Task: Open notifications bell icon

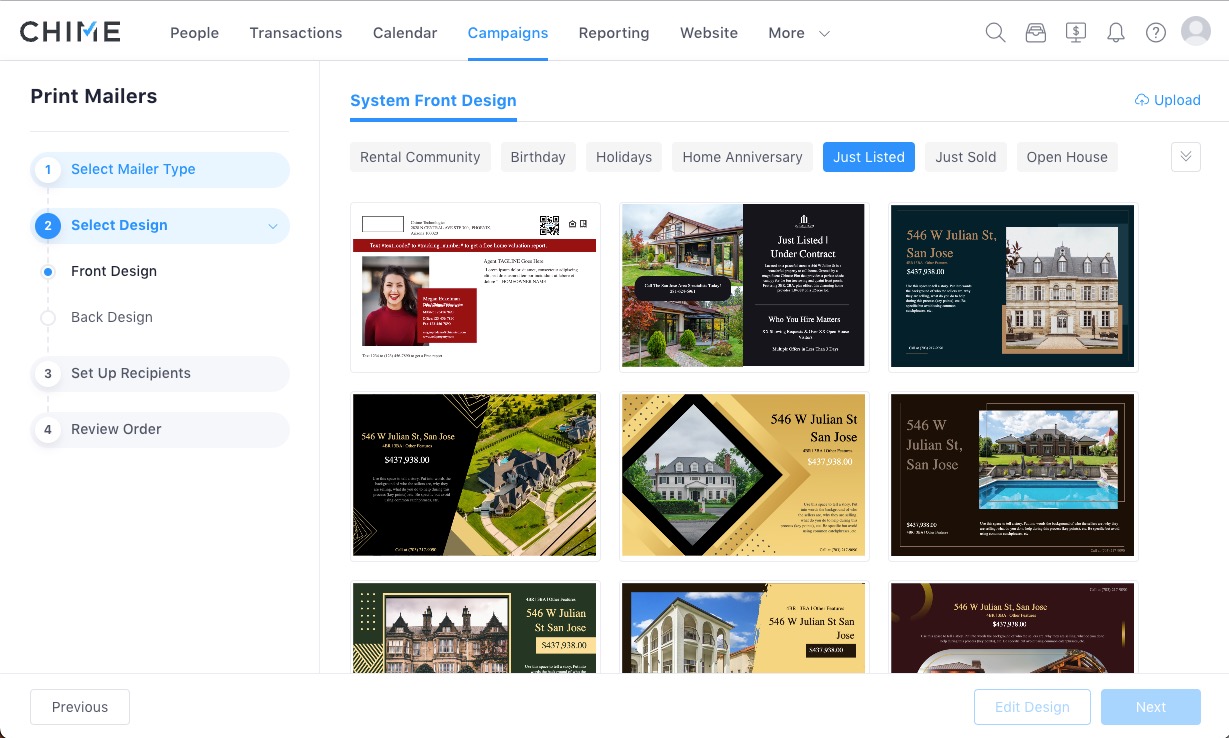Action: pos(1116,32)
